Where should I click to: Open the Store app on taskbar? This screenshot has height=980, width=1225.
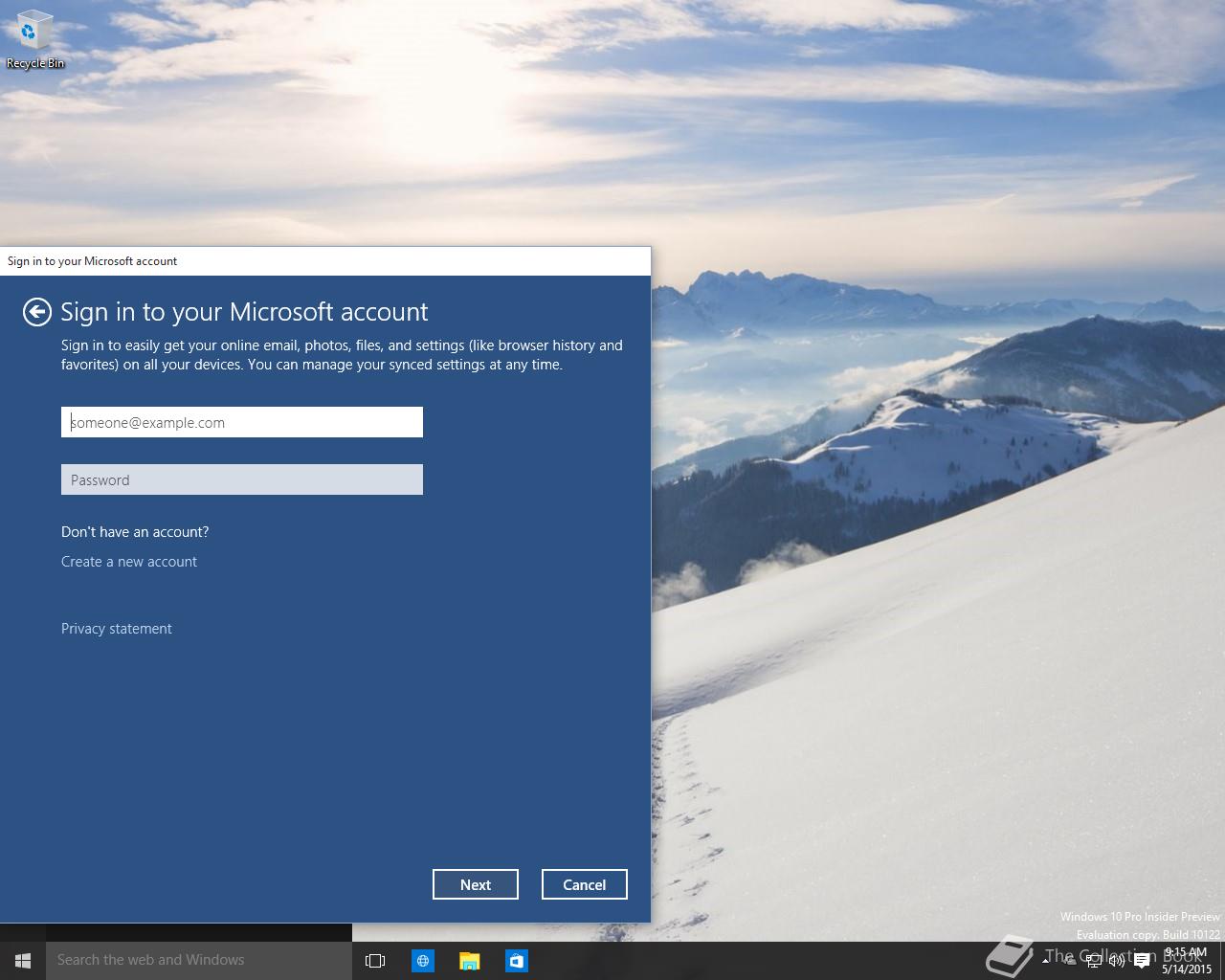(516, 961)
